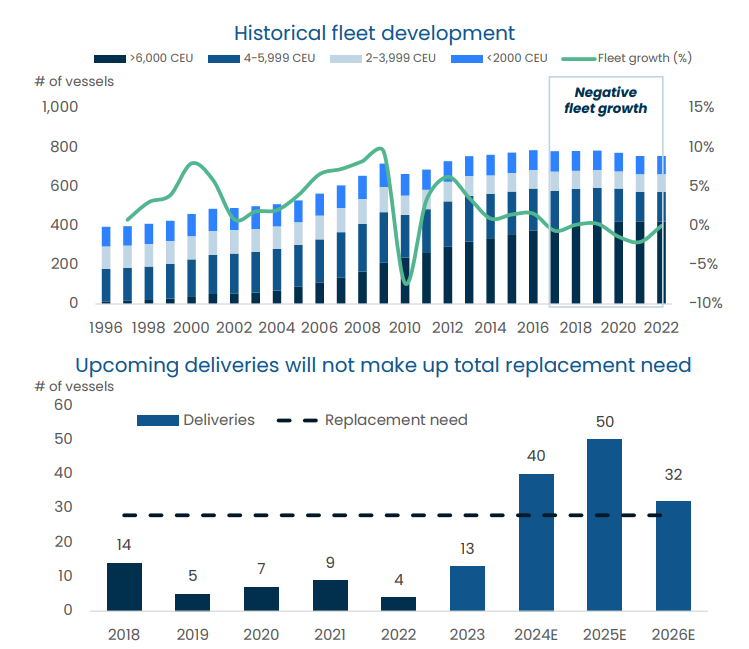Screen dimensions: 749x649
Task: Select the 1,000 label on the vessels axis
Action: point(59,108)
